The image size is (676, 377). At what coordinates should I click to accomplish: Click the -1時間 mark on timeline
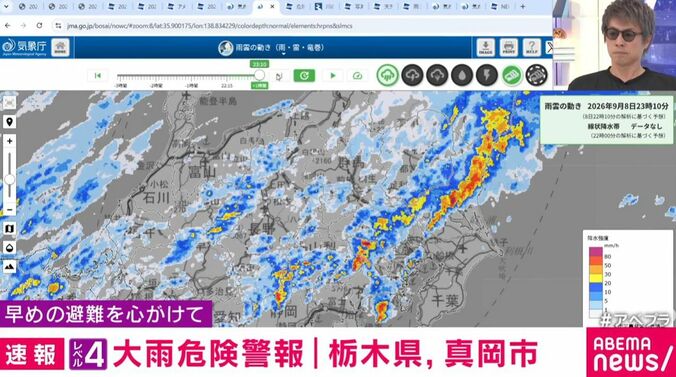(x=192, y=86)
